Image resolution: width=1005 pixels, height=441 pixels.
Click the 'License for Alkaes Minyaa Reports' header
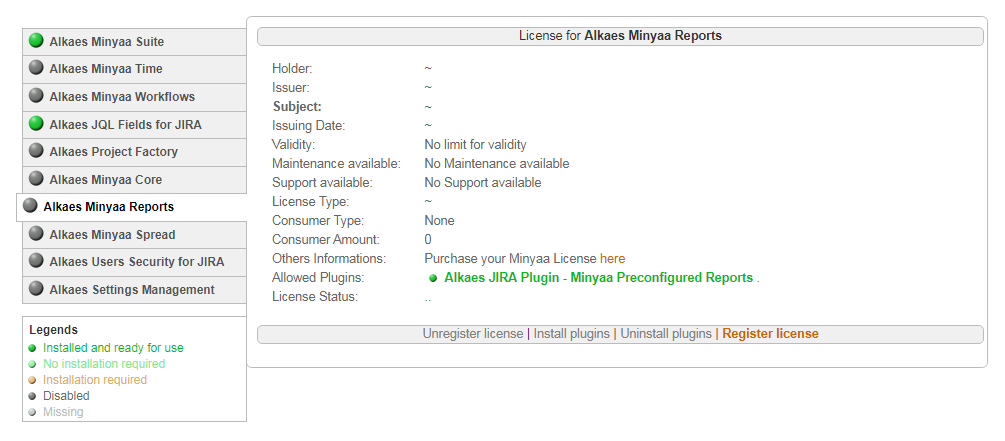tap(620, 36)
